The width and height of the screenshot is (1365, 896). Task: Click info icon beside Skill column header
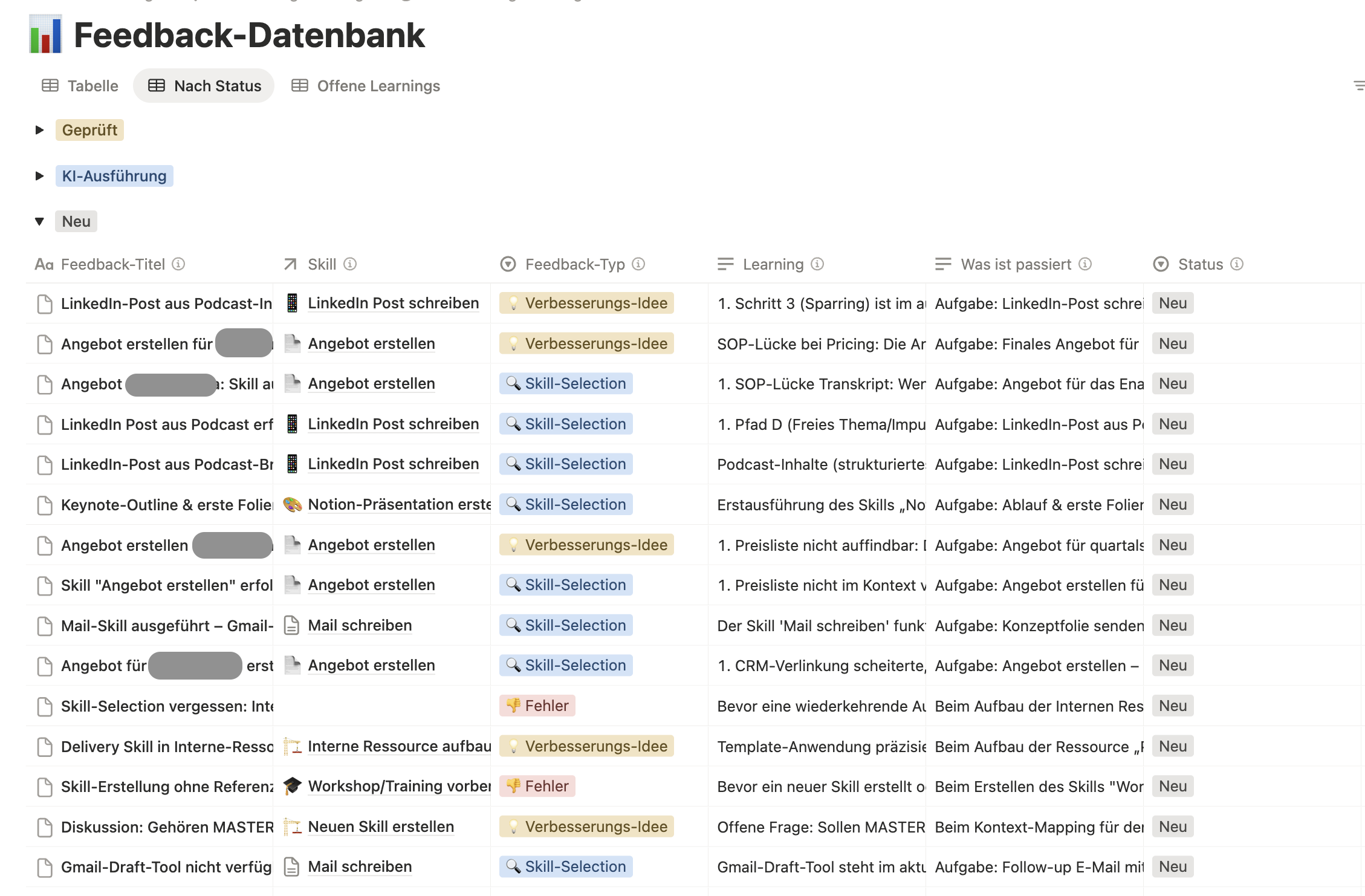click(350, 264)
